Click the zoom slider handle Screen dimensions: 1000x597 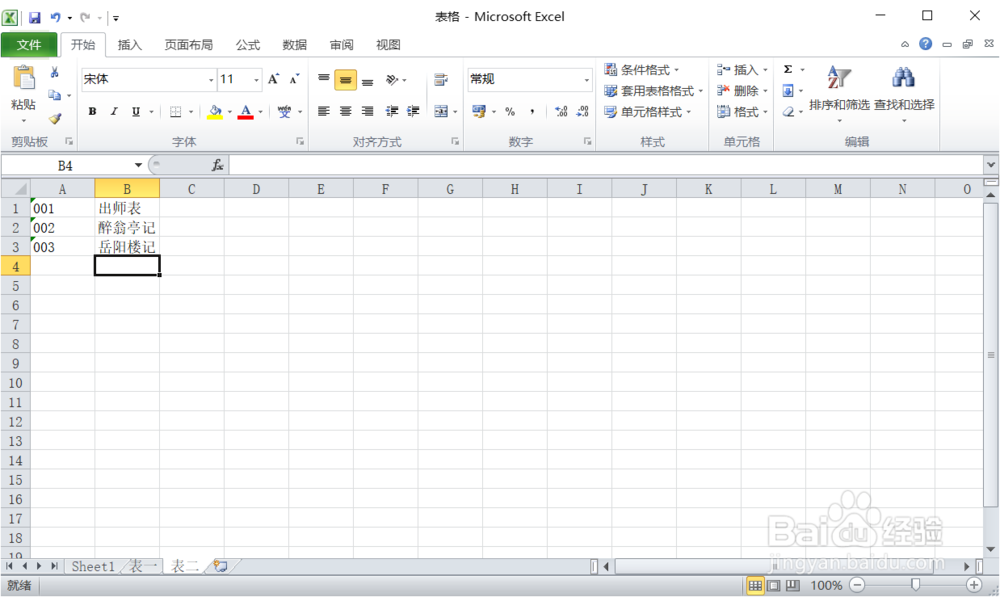coord(916,585)
